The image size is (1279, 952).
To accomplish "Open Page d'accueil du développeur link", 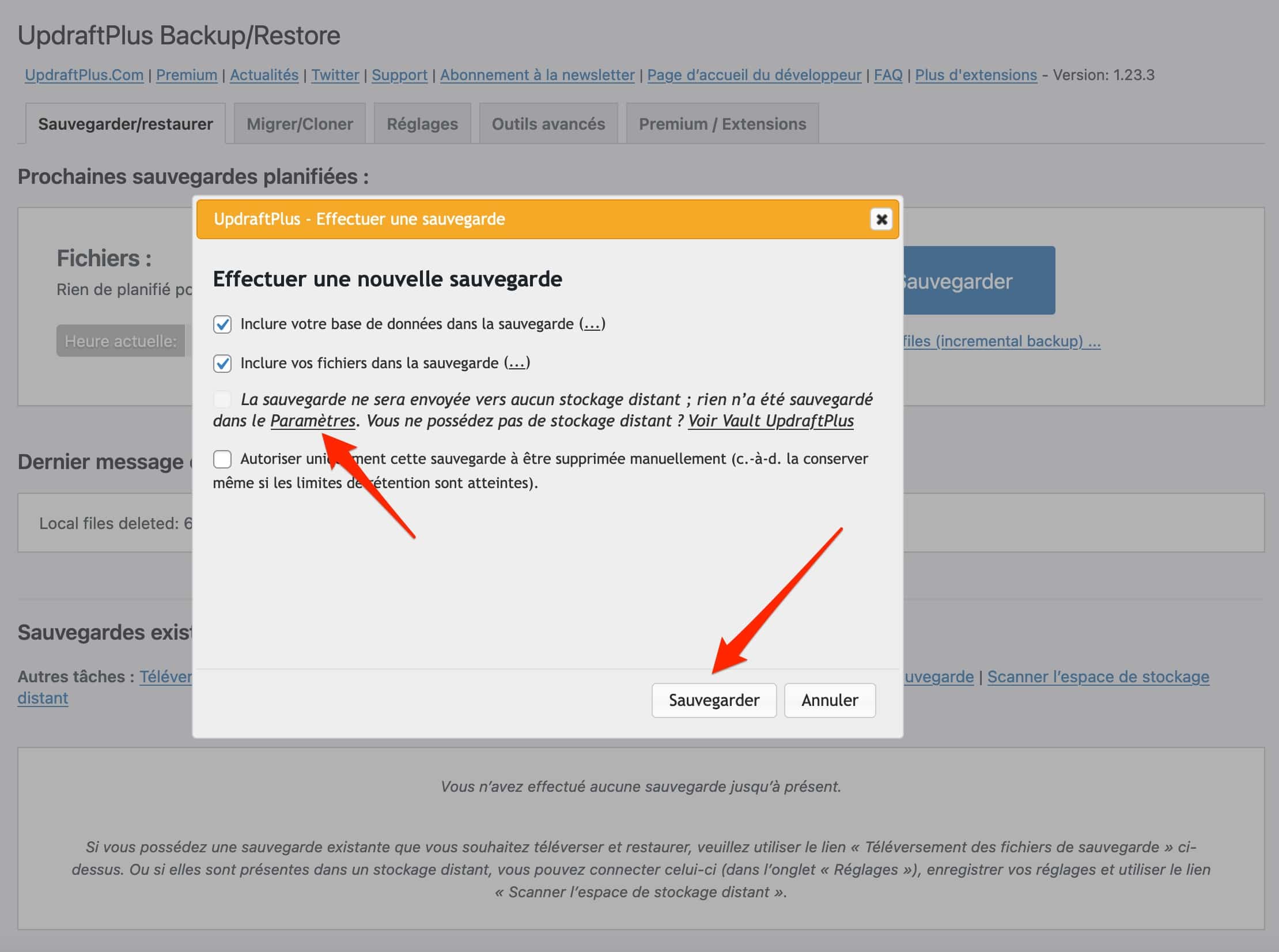I will point(754,75).
